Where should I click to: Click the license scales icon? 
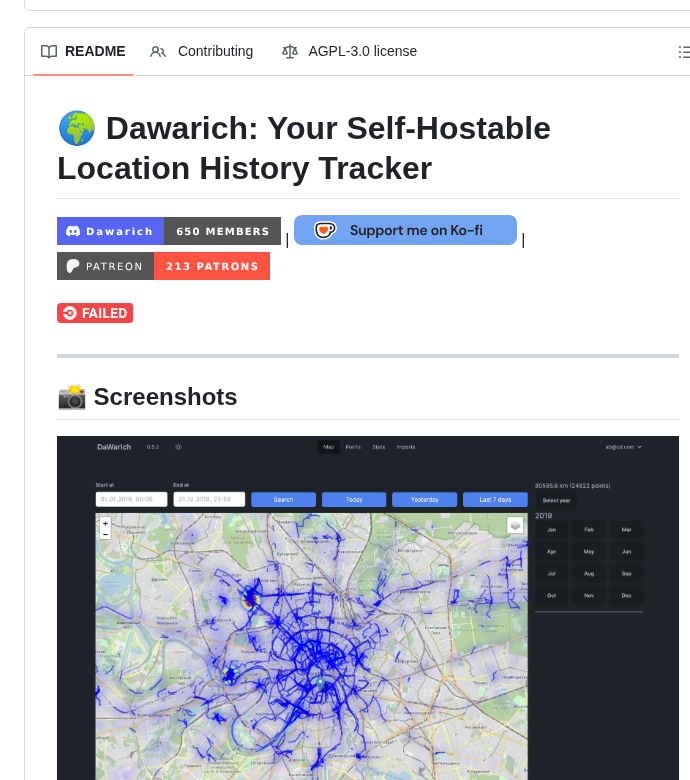click(x=290, y=51)
